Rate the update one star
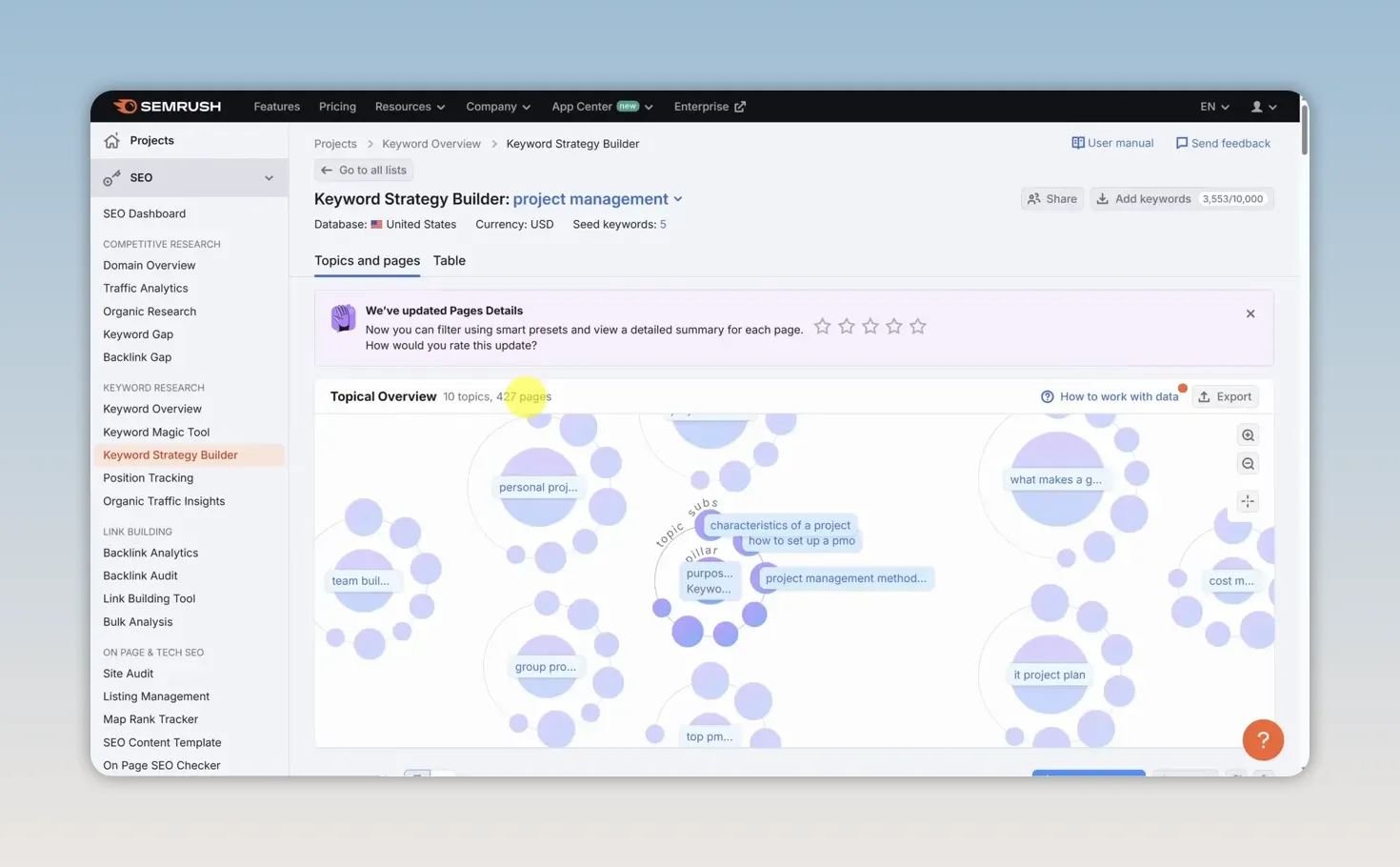This screenshot has width=1400, height=867. [823, 327]
